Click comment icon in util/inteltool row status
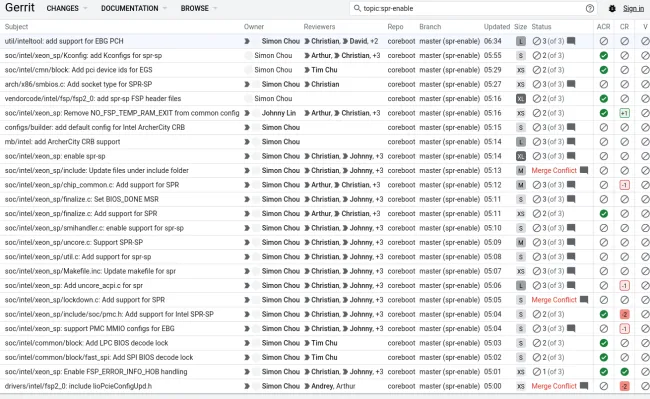 571,41
